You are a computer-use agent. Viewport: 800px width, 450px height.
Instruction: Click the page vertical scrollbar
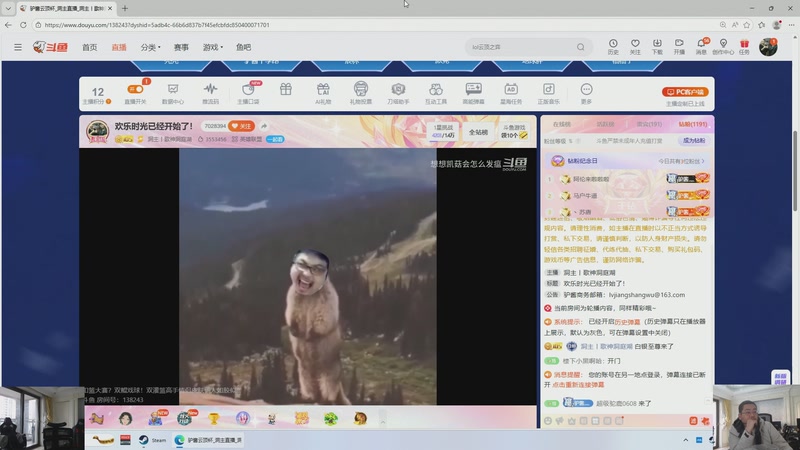(795, 171)
